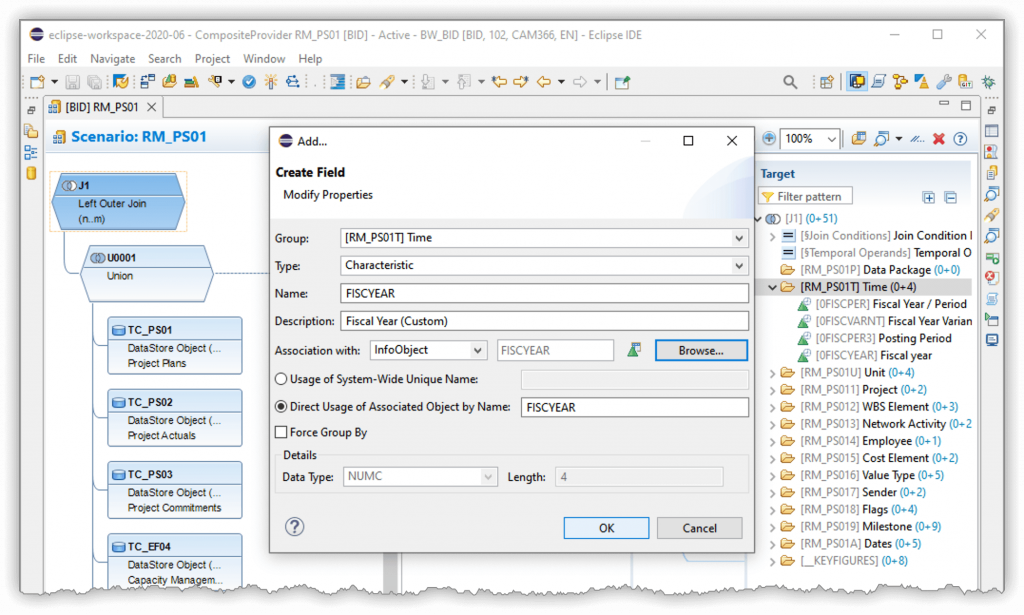Click the yellow back arrow in the toolbar
1024x615 pixels.
pyautogui.click(x=543, y=82)
